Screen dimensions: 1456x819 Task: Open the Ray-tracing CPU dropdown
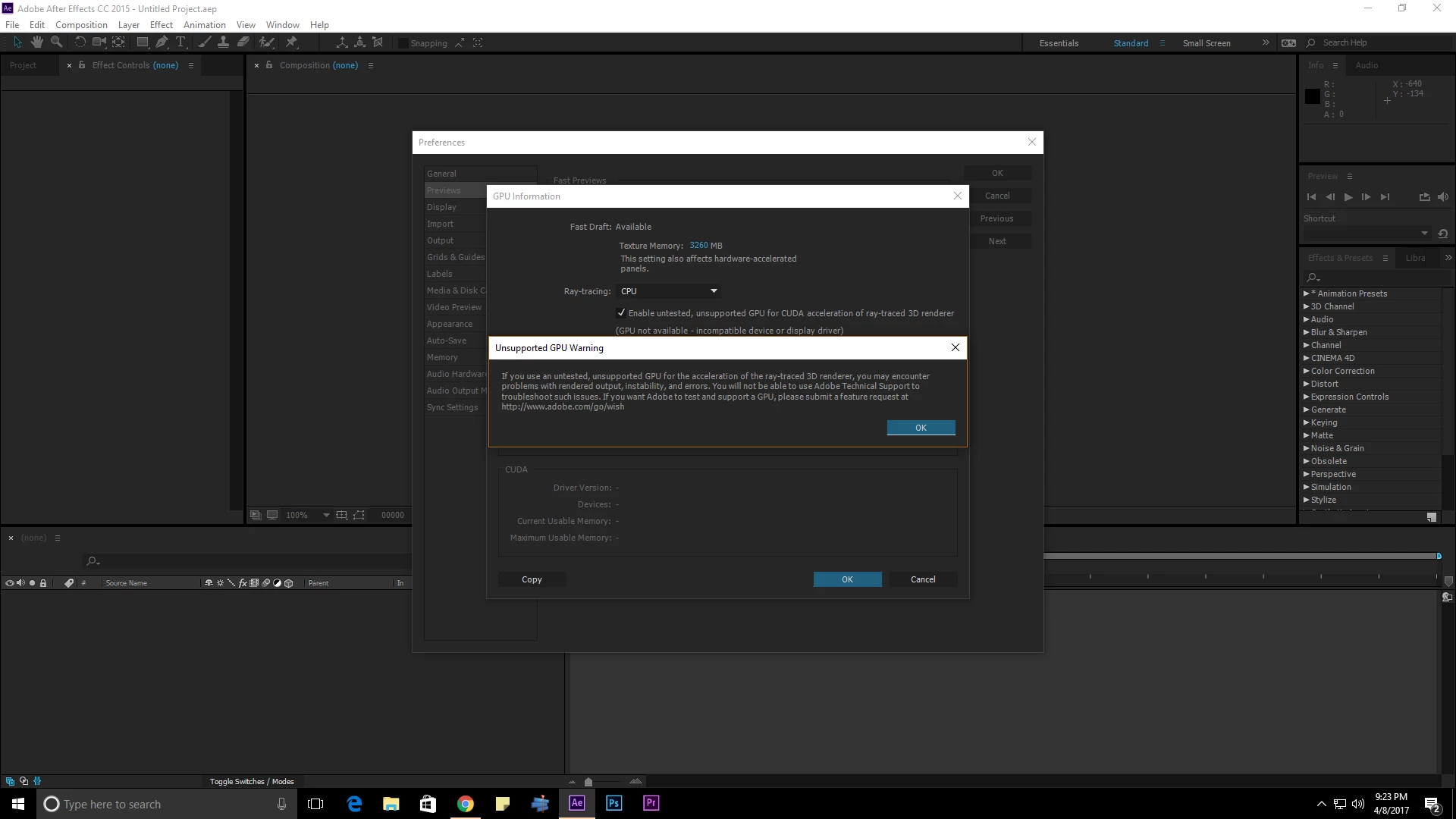(669, 291)
